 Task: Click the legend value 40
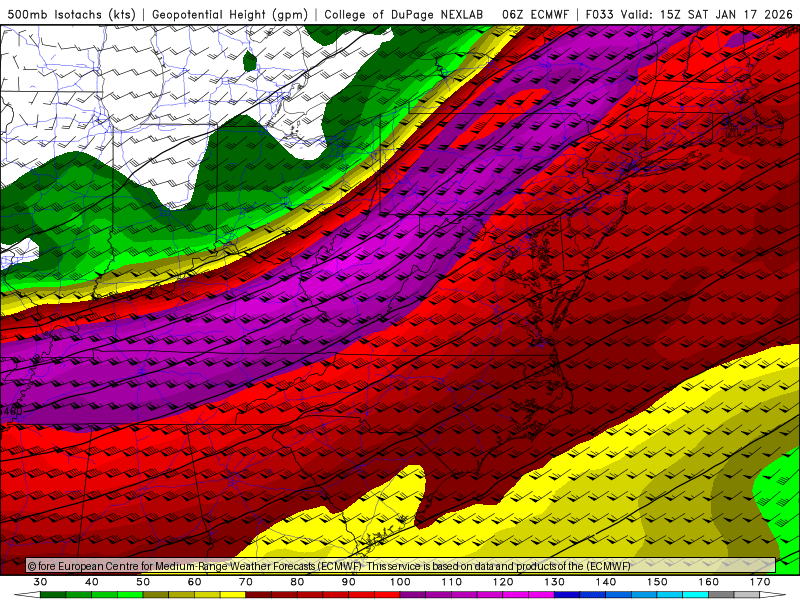click(91, 582)
